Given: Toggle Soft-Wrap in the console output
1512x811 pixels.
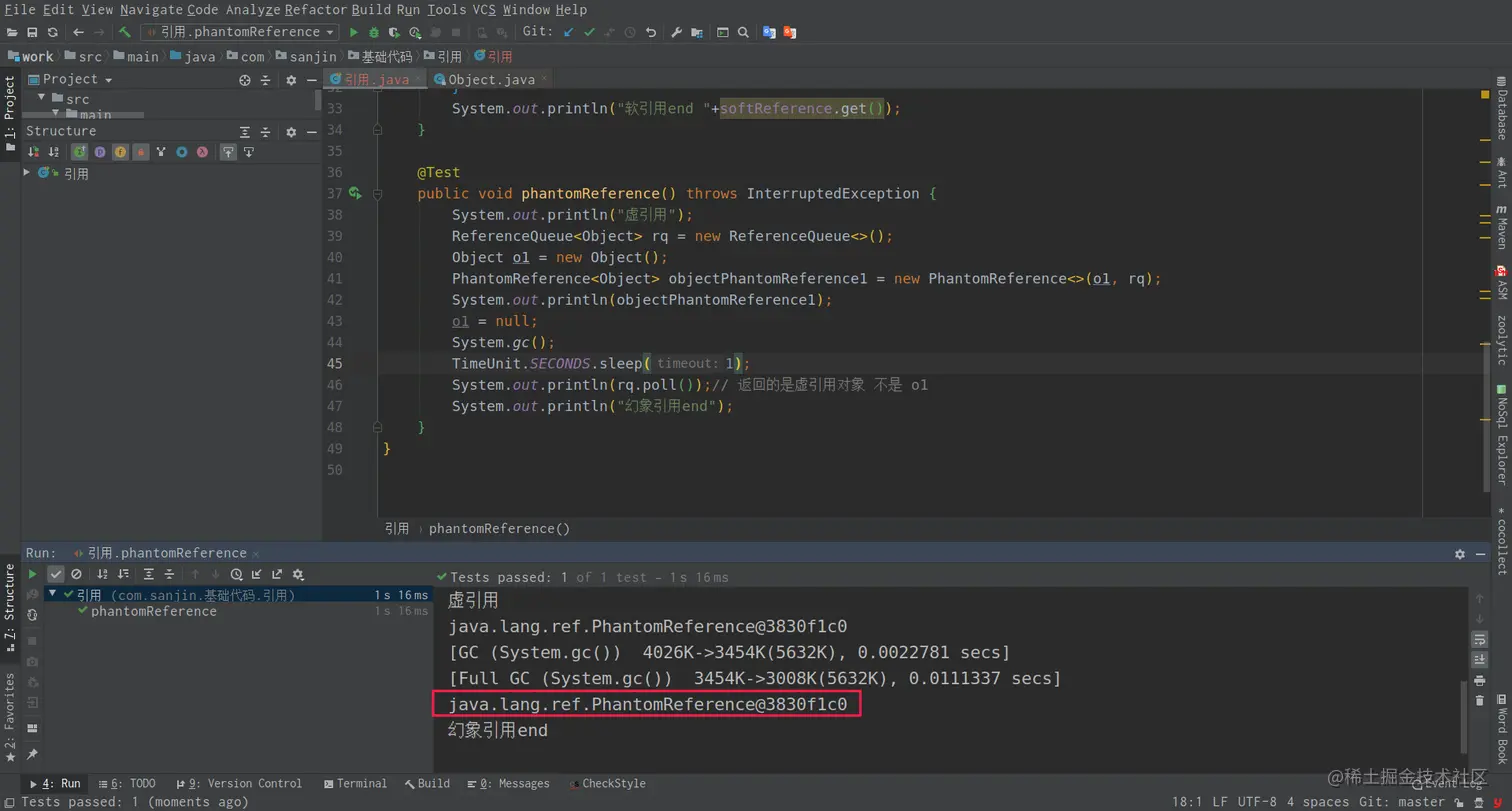Looking at the screenshot, I should point(1479,639).
